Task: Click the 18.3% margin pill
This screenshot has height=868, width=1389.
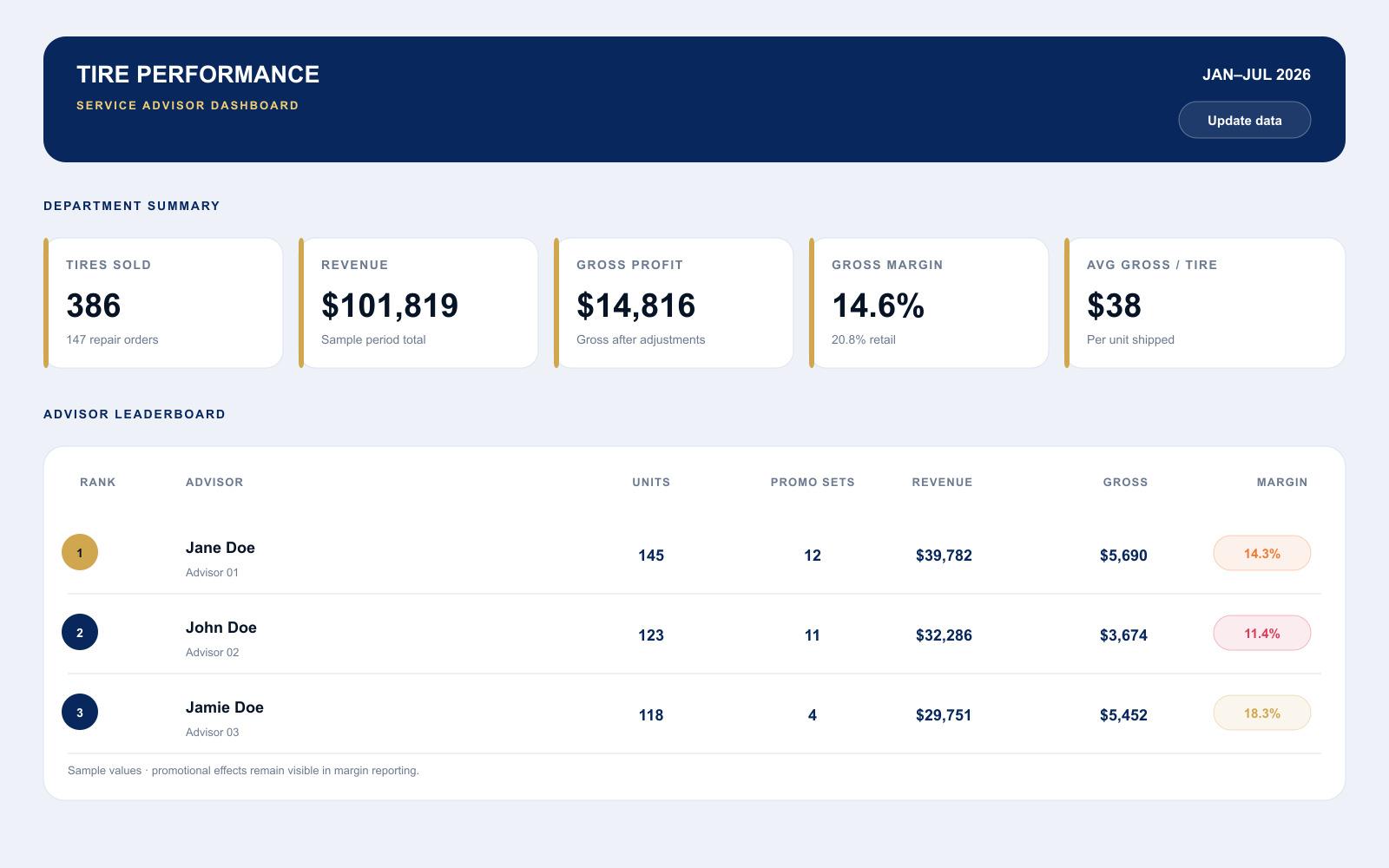Action: coord(1261,713)
